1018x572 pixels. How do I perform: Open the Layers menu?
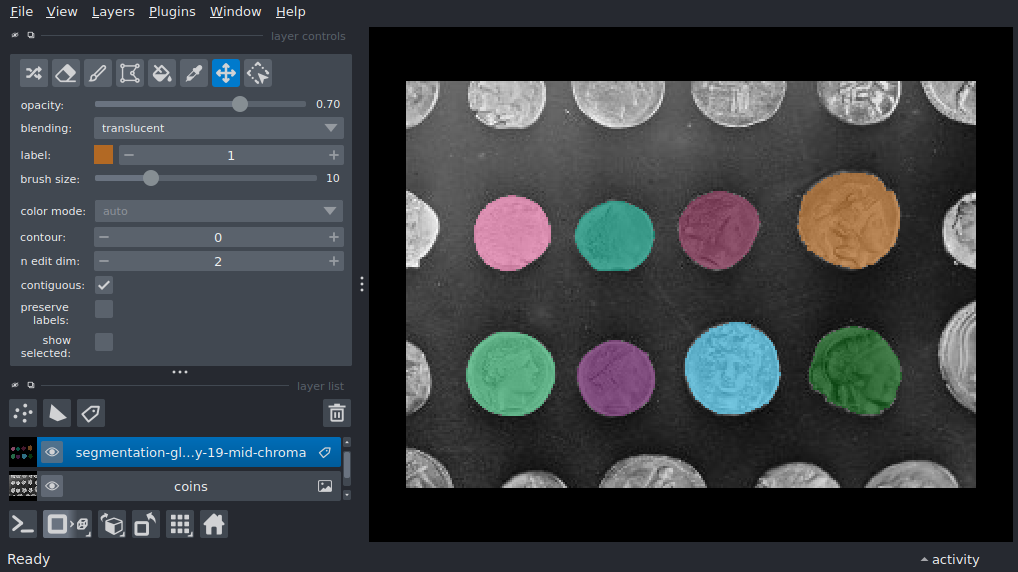click(113, 12)
